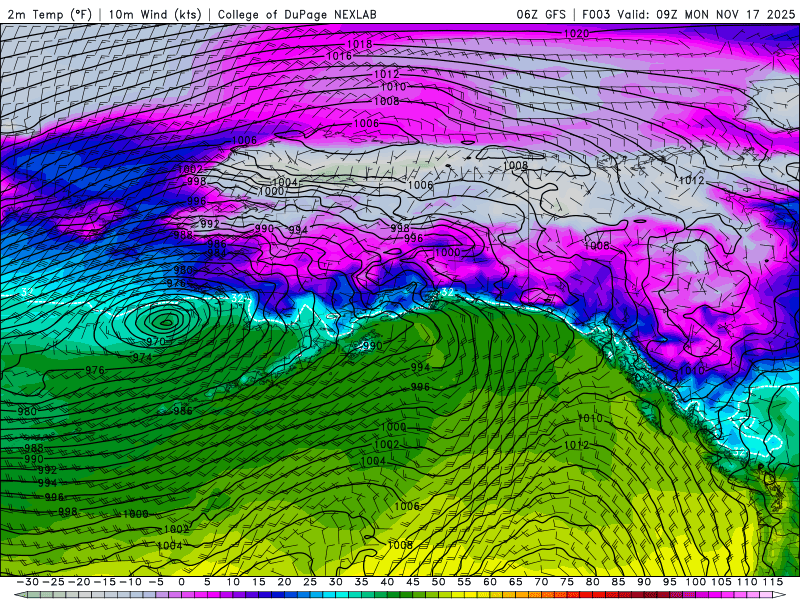The width and height of the screenshot is (800, 600).
Task: Click the -20 temperature scale label
Action: (x=79, y=582)
